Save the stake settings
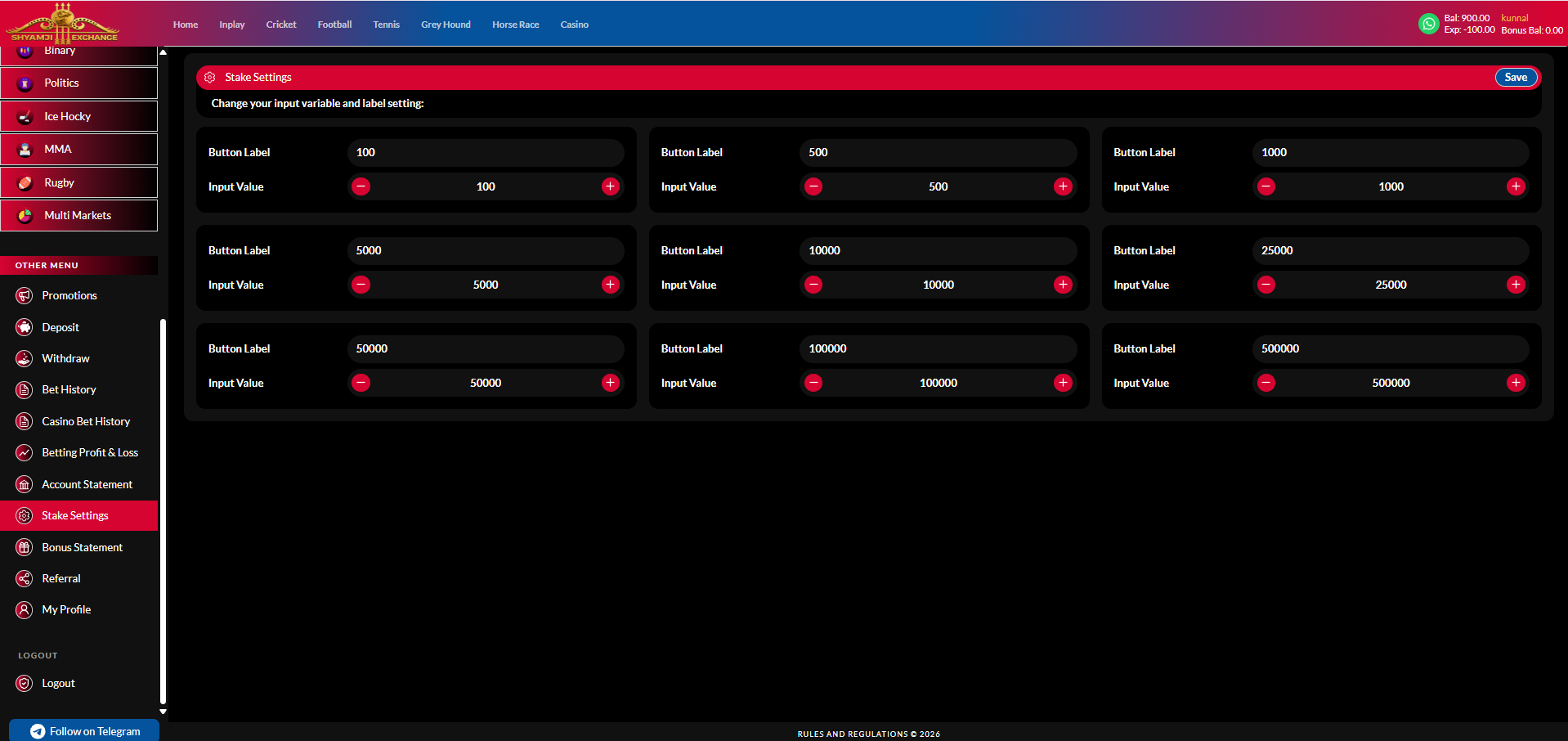The height and width of the screenshot is (741, 1568). coord(1516,77)
